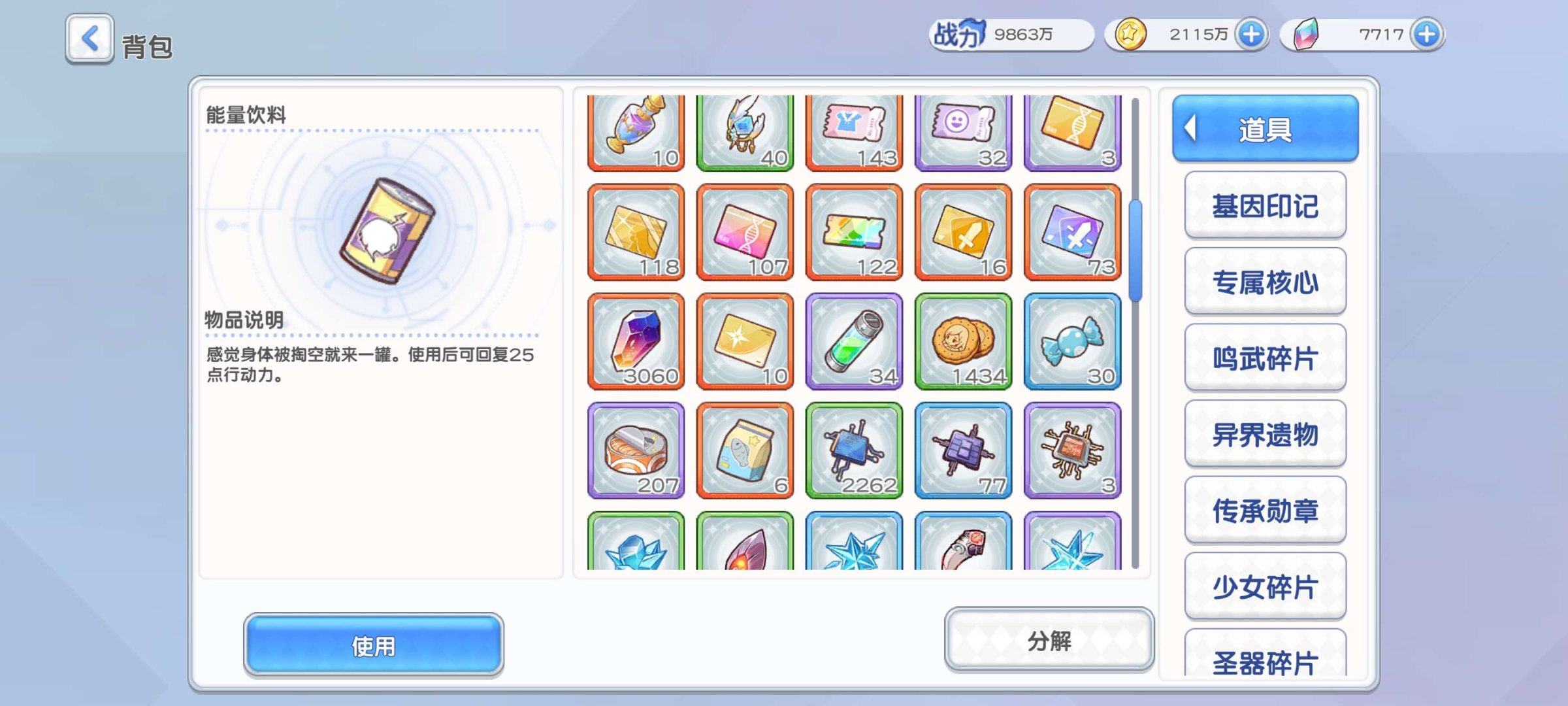Viewport: 1568px width, 706px height.
Task: Select the cookie item with count 1434
Action: pos(964,341)
